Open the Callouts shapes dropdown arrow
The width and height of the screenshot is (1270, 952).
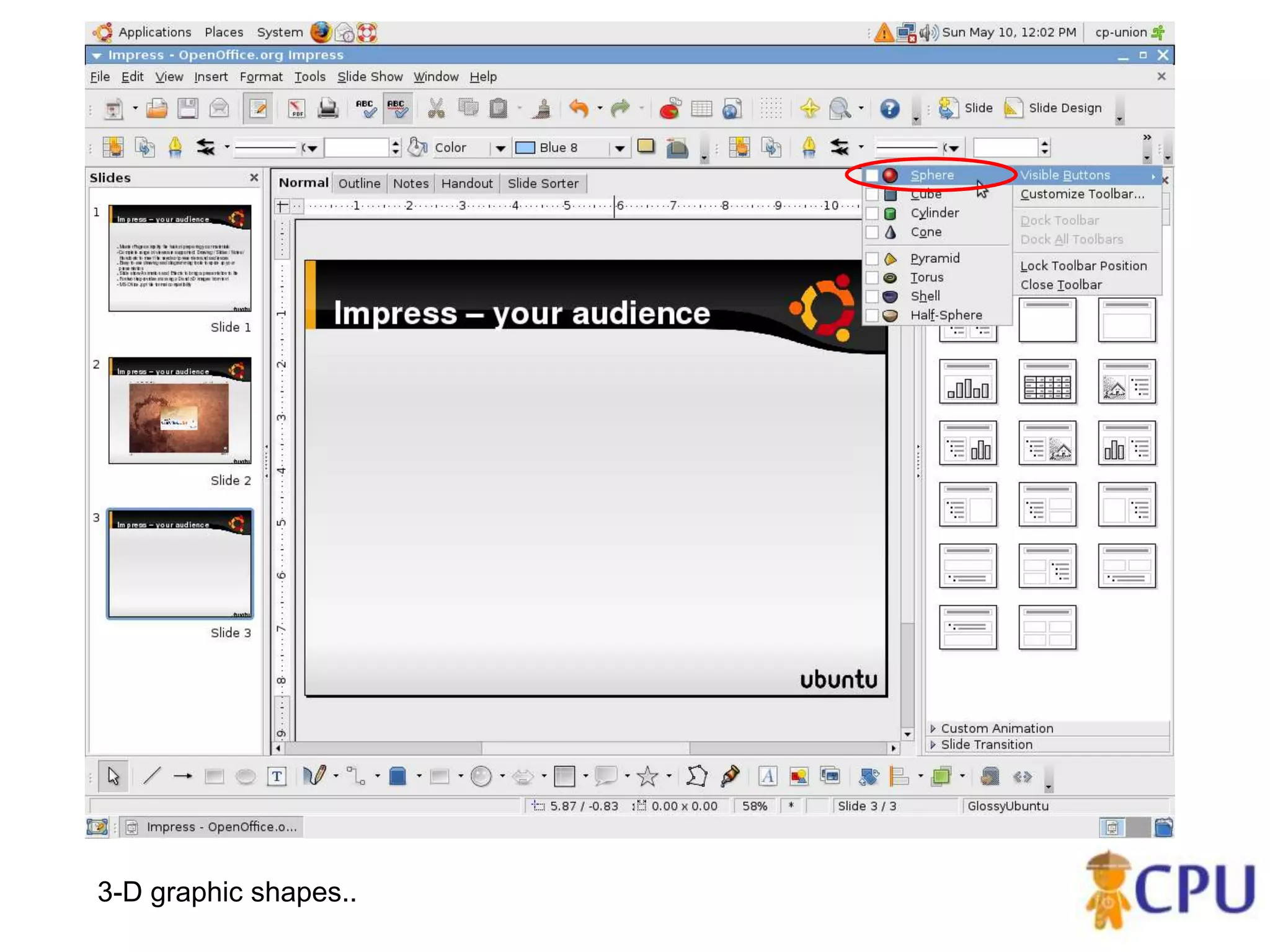(627, 776)
